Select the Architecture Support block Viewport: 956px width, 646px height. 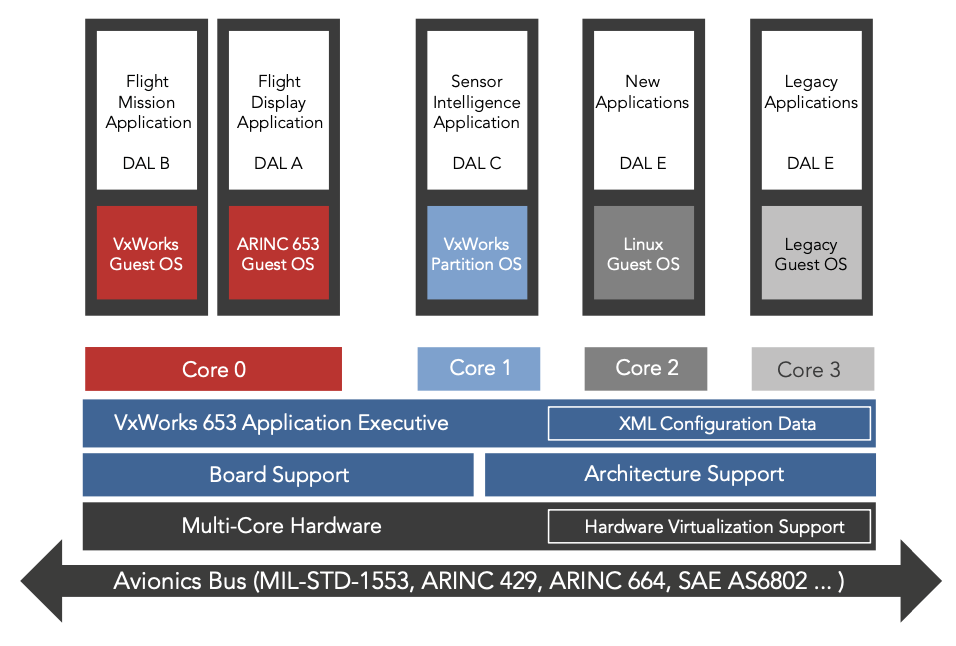[680, 474]
